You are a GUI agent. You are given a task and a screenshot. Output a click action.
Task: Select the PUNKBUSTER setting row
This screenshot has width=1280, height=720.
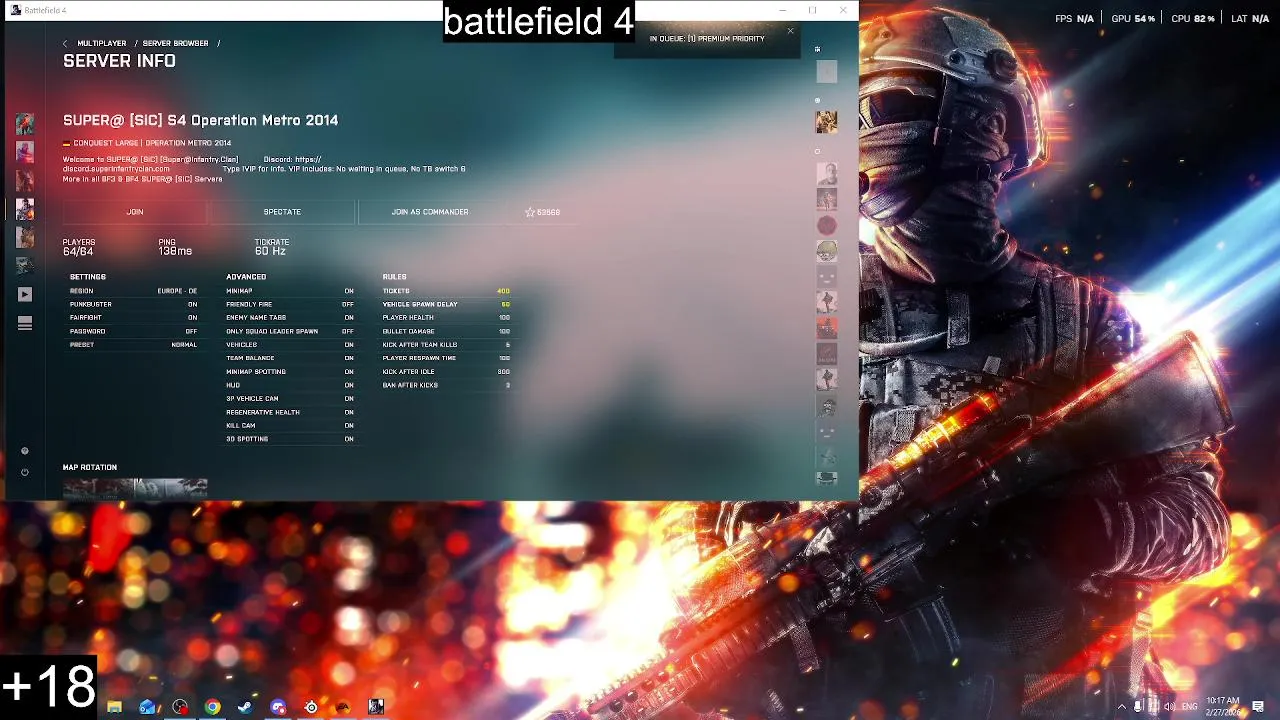(134, 304)
